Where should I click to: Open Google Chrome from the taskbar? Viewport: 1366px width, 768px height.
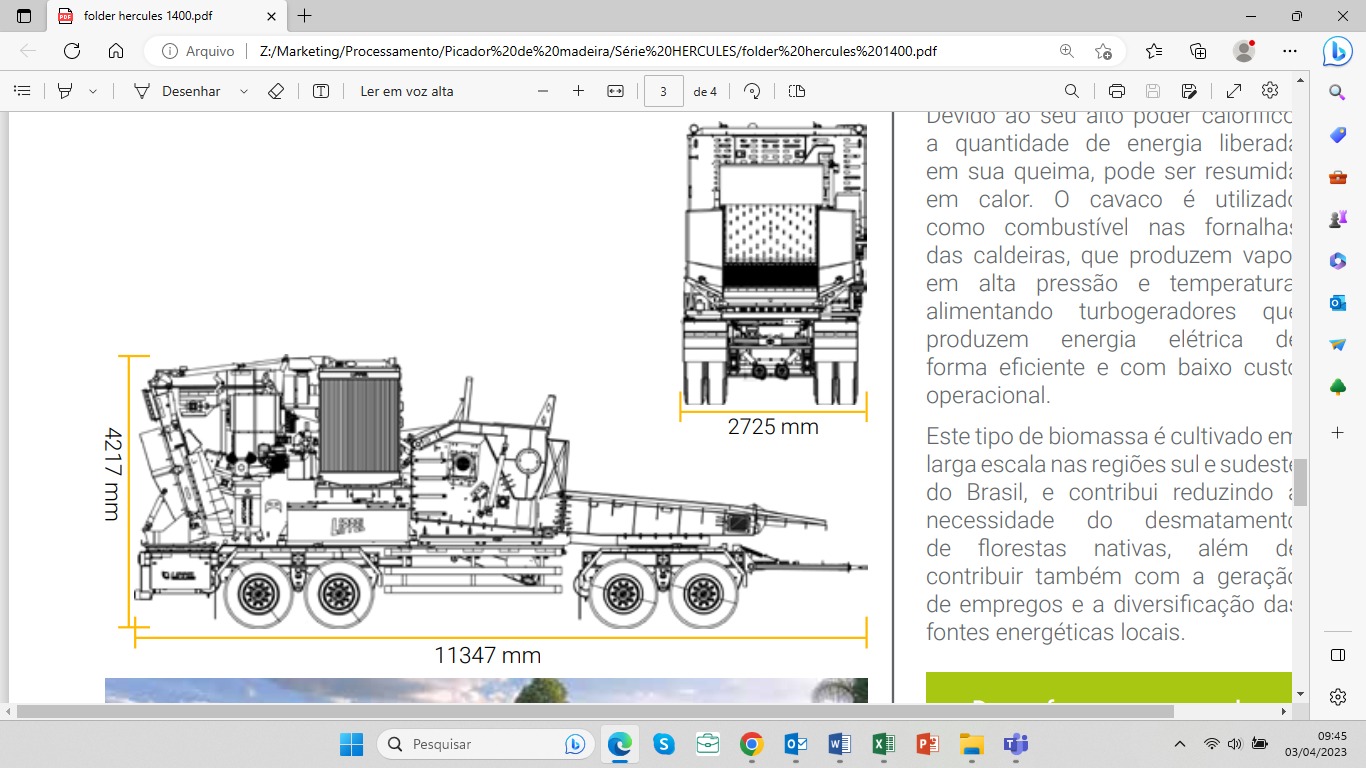(x=752, y=744)
